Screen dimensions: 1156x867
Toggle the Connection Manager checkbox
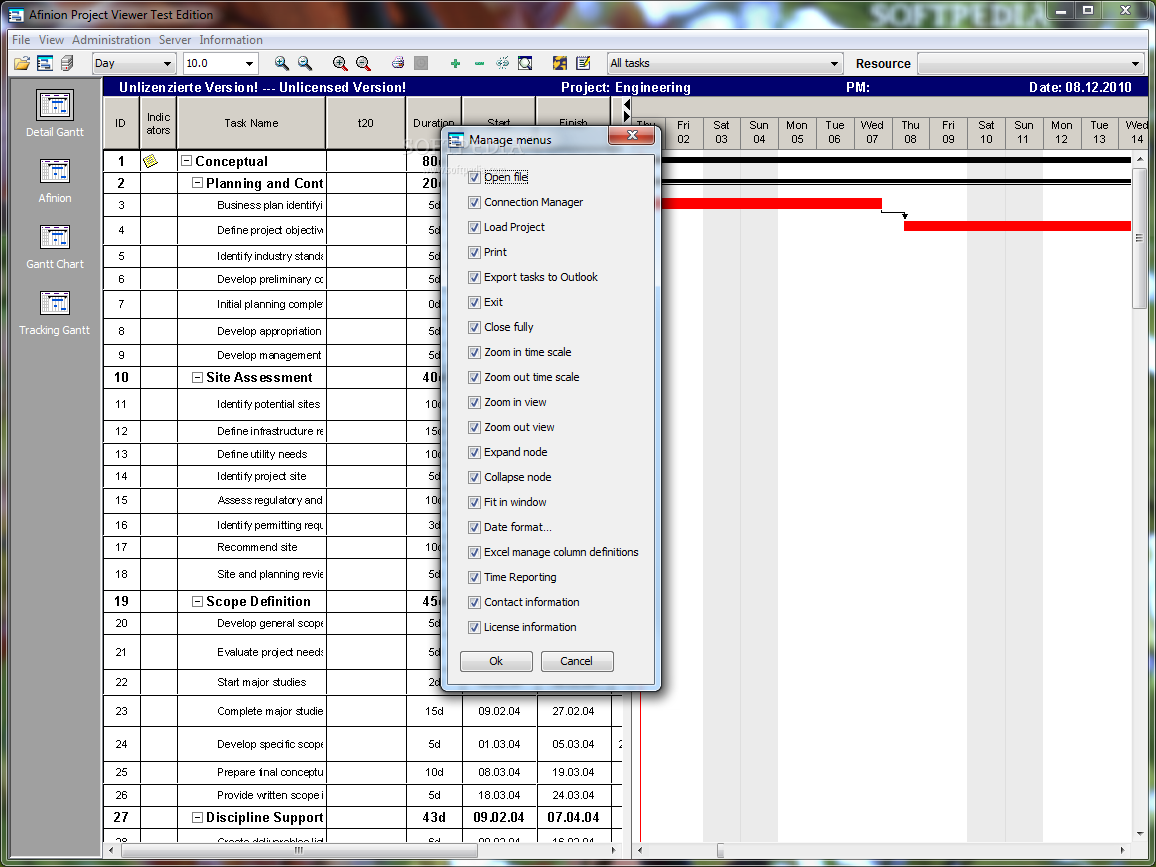coord(474,203)
